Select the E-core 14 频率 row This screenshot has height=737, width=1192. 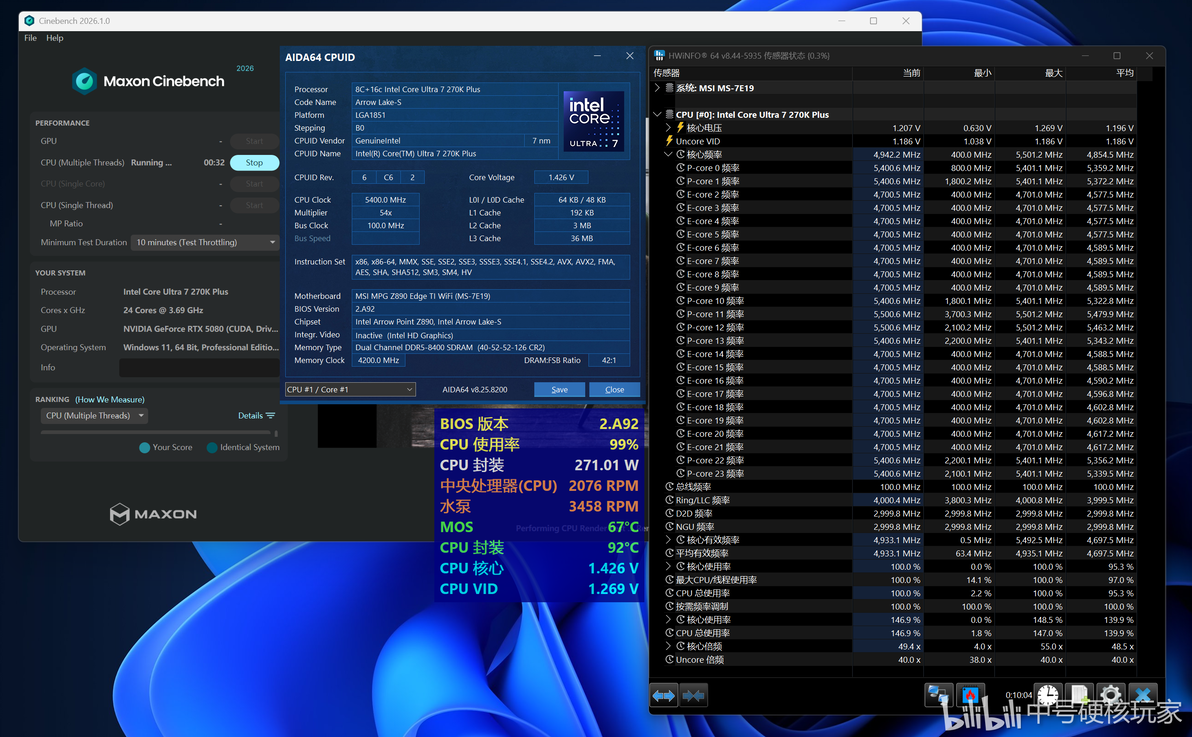pyautogui.click(x=893, y=354)
